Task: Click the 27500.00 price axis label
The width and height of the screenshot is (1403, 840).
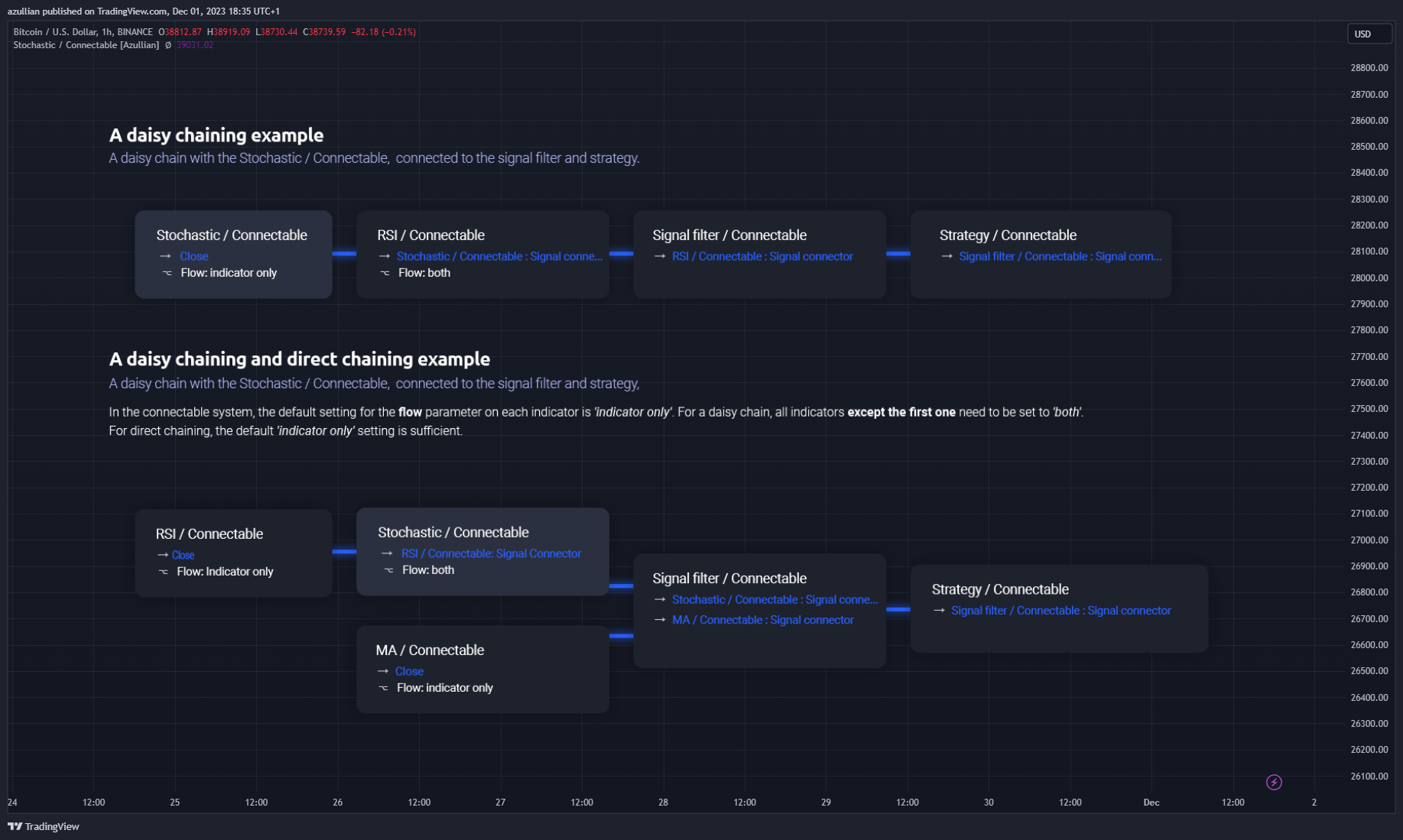Action: (x=1369, y=409)
